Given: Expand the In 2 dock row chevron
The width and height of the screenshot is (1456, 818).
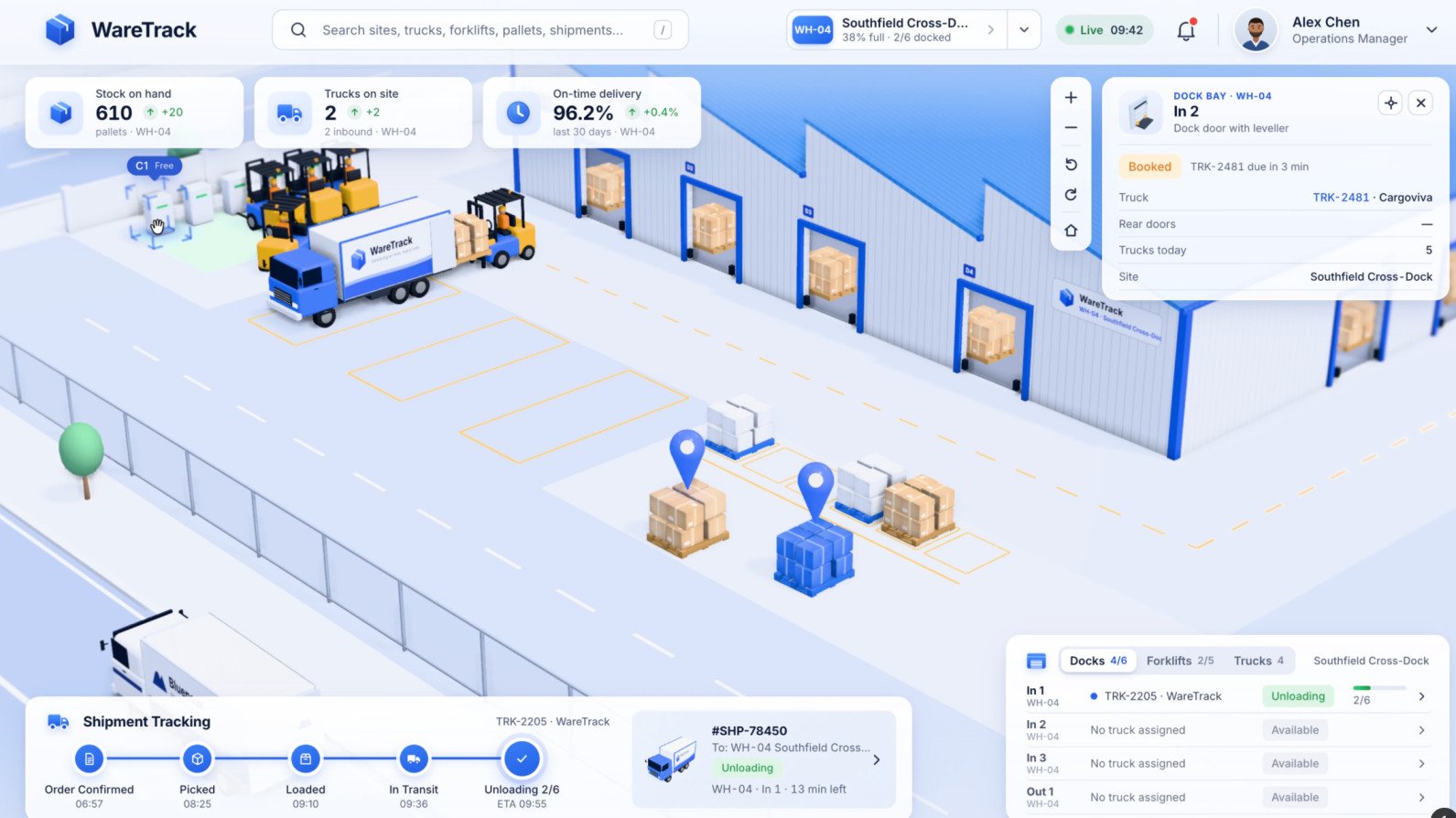Looking at the screenshot, I should point(1421,730).
